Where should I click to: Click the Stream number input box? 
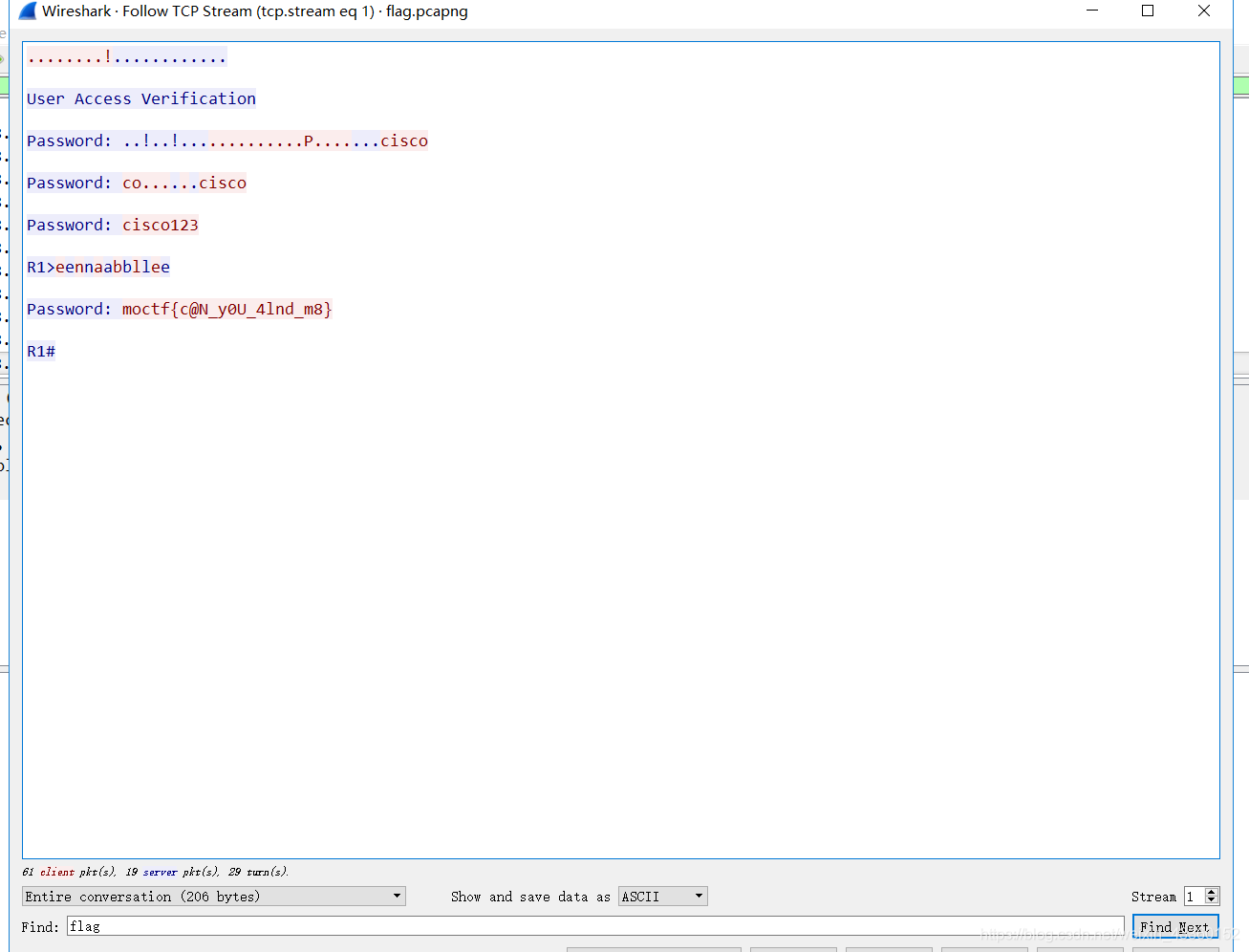coord(1195,897)
